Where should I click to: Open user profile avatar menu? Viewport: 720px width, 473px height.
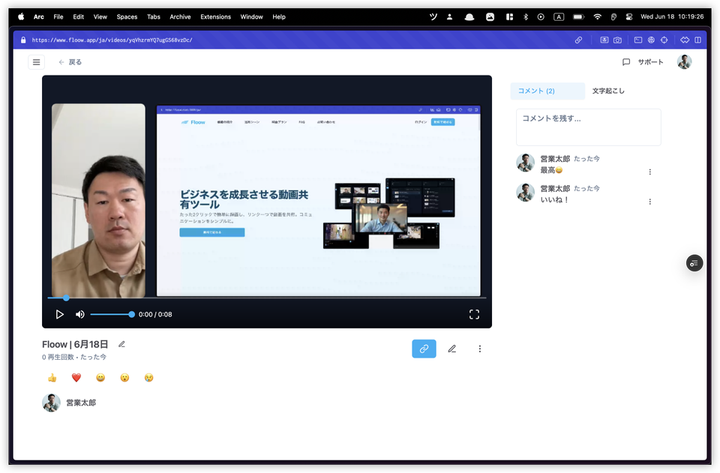pyautogui.click(x=684, y=62)
